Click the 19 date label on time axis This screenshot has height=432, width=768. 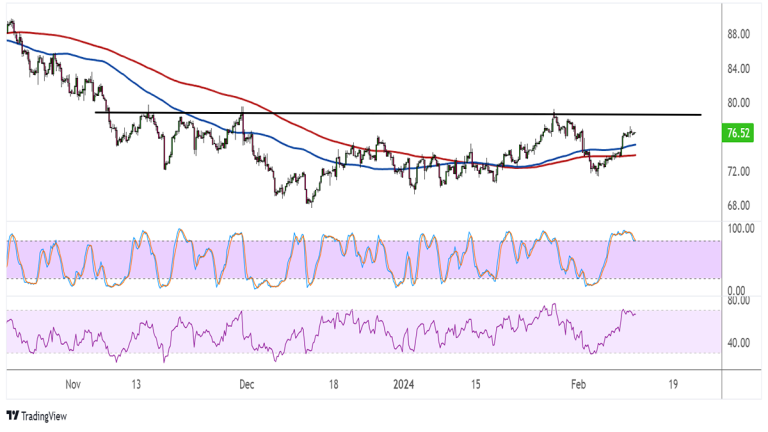click(673, 384)
